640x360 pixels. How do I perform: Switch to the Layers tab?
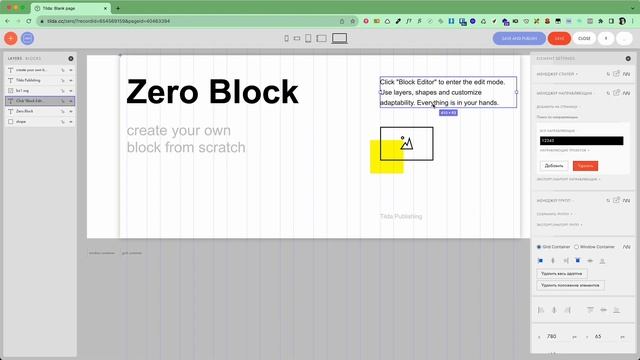(x=15, y=59)
